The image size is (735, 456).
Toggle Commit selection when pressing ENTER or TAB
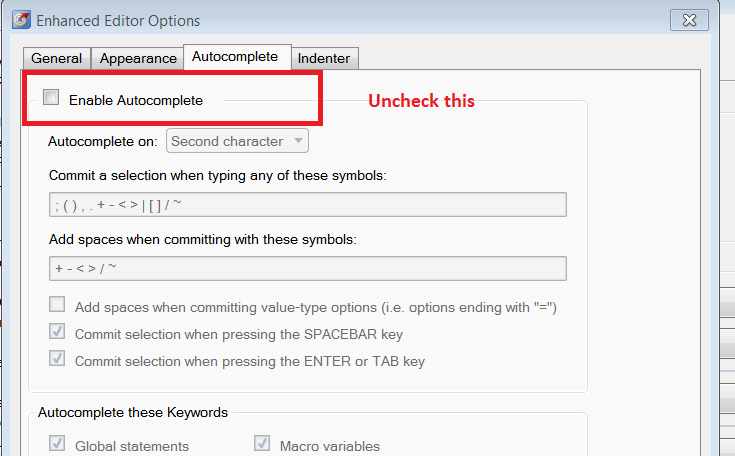point(58,359)
